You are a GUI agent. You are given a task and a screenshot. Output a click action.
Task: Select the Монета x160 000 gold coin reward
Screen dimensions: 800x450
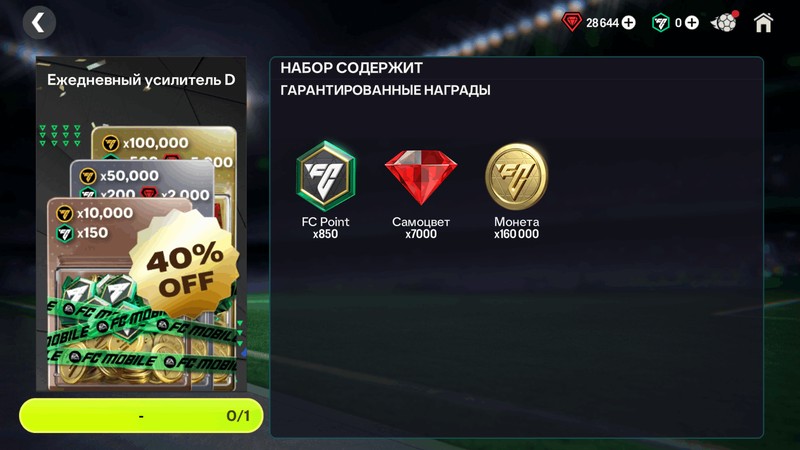pyautogui.click(x=516, y=177)
